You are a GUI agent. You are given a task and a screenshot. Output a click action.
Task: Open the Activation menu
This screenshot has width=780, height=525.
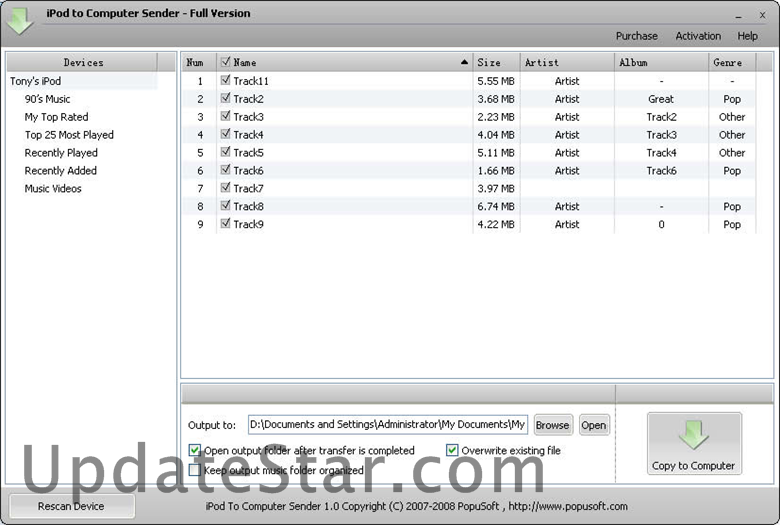pyautogui.click(x=698, y=36)
